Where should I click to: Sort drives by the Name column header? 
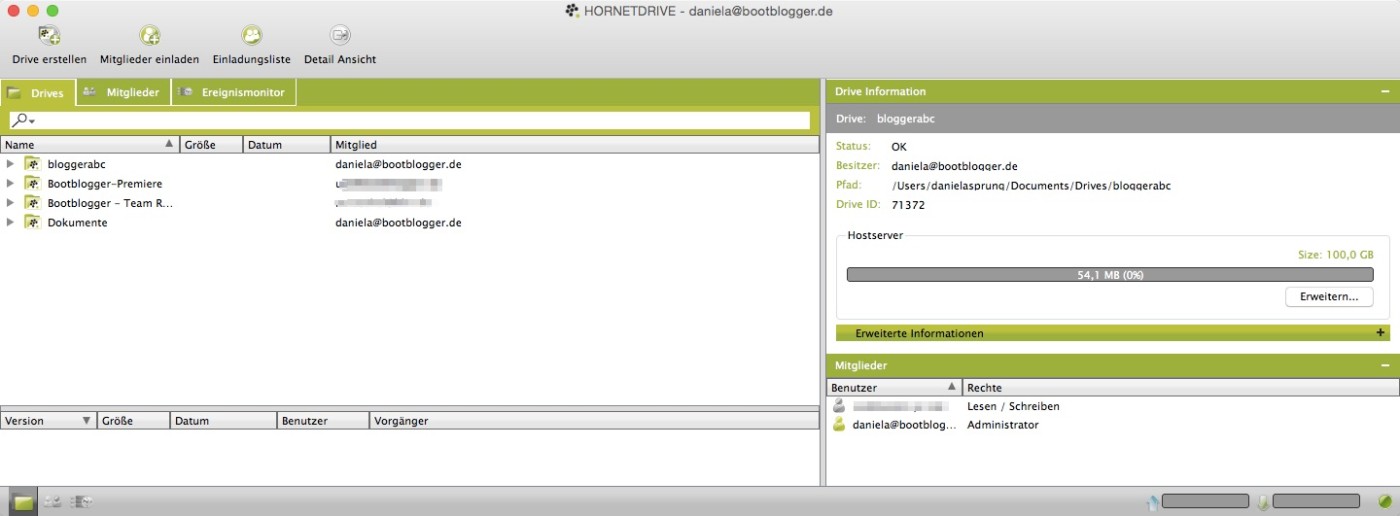click(x=90, y=145)
